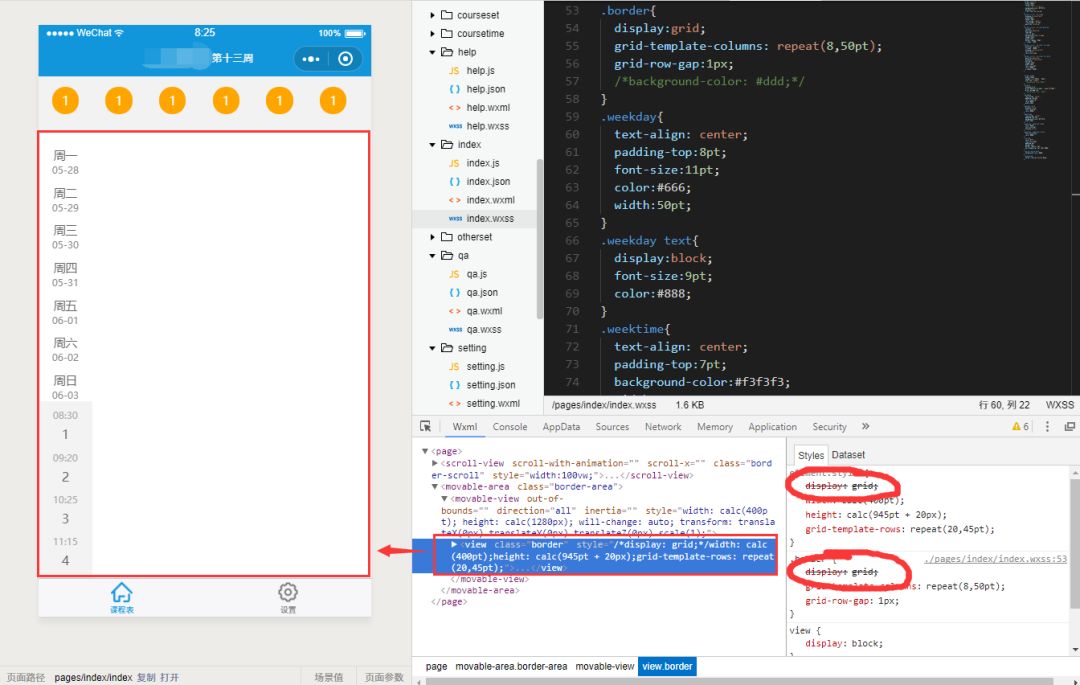This screenshot has height=685, width=1080.
Task: Click the code editor minimap
Action: coord(1035,81)
